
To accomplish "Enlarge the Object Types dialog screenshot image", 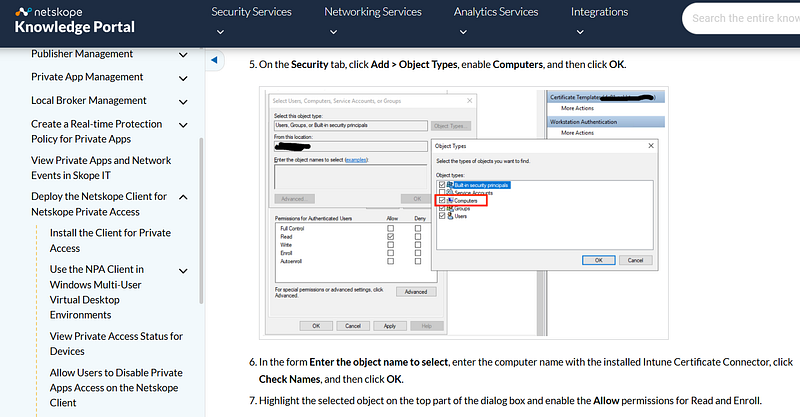I will 464,213.
